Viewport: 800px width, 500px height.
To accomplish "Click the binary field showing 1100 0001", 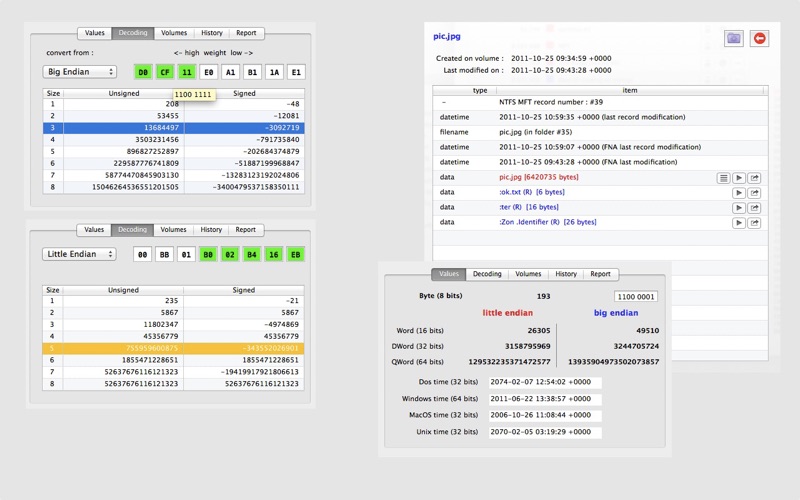I will [x=635, y=297].
